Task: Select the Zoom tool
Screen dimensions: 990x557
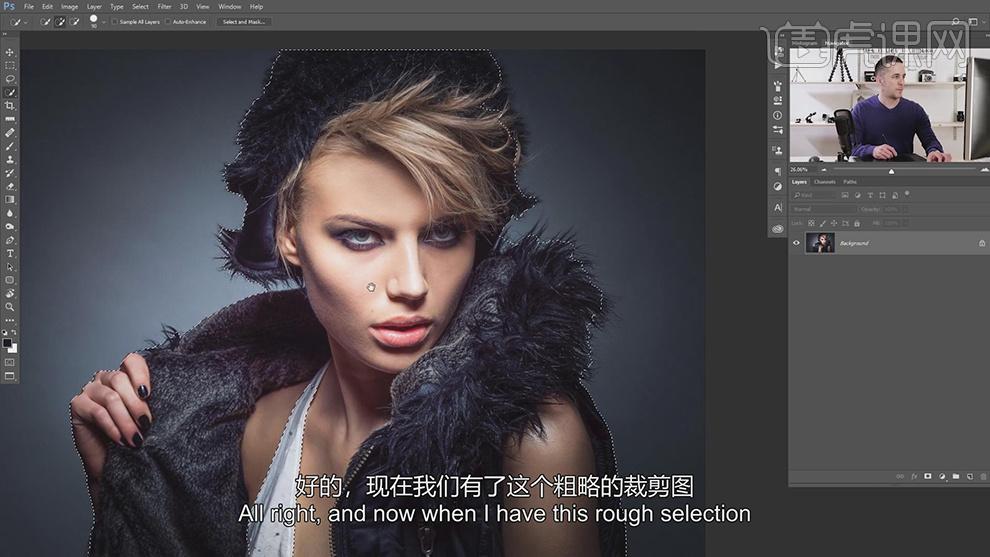Action: pyautogui.click(x=9, y=307)
